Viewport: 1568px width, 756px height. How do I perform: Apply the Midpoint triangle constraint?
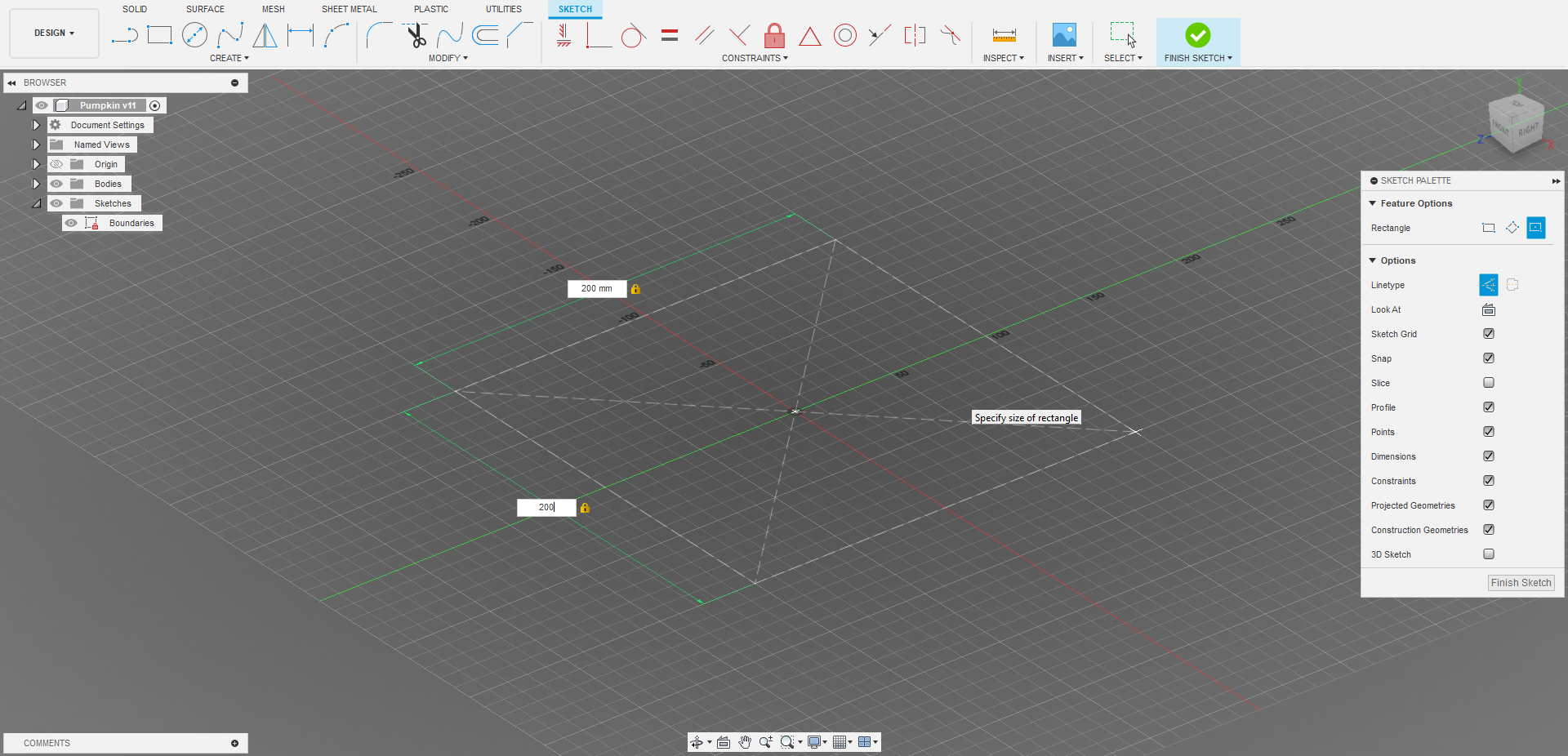[810, 36]
